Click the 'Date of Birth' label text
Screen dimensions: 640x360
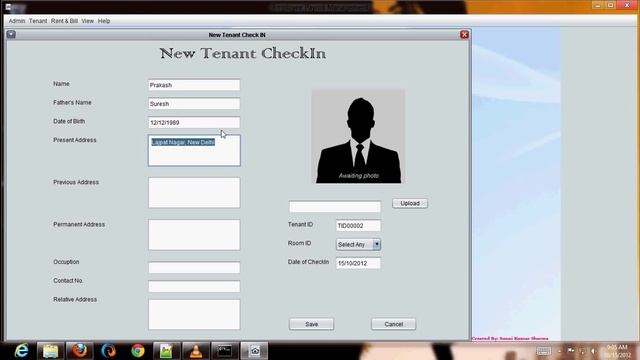pyautogui.click(x=69, y=121)
